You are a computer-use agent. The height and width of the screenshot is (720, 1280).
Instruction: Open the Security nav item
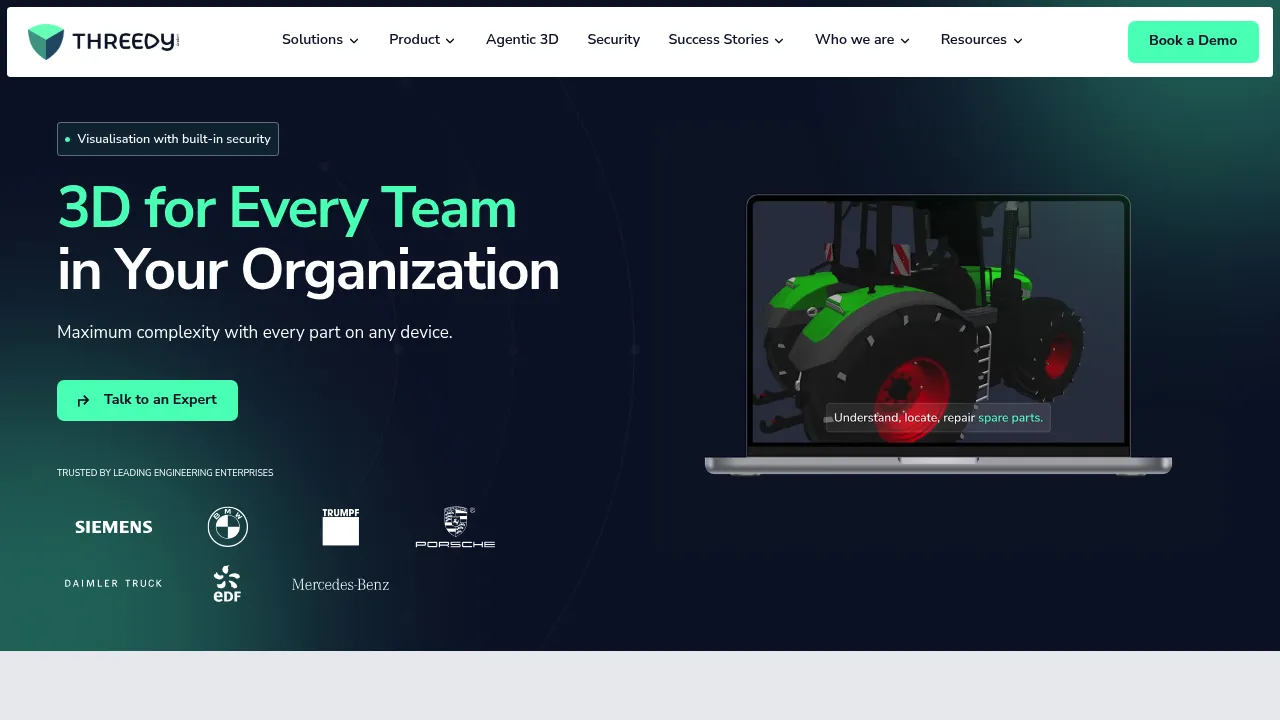[x=613, y=40]
